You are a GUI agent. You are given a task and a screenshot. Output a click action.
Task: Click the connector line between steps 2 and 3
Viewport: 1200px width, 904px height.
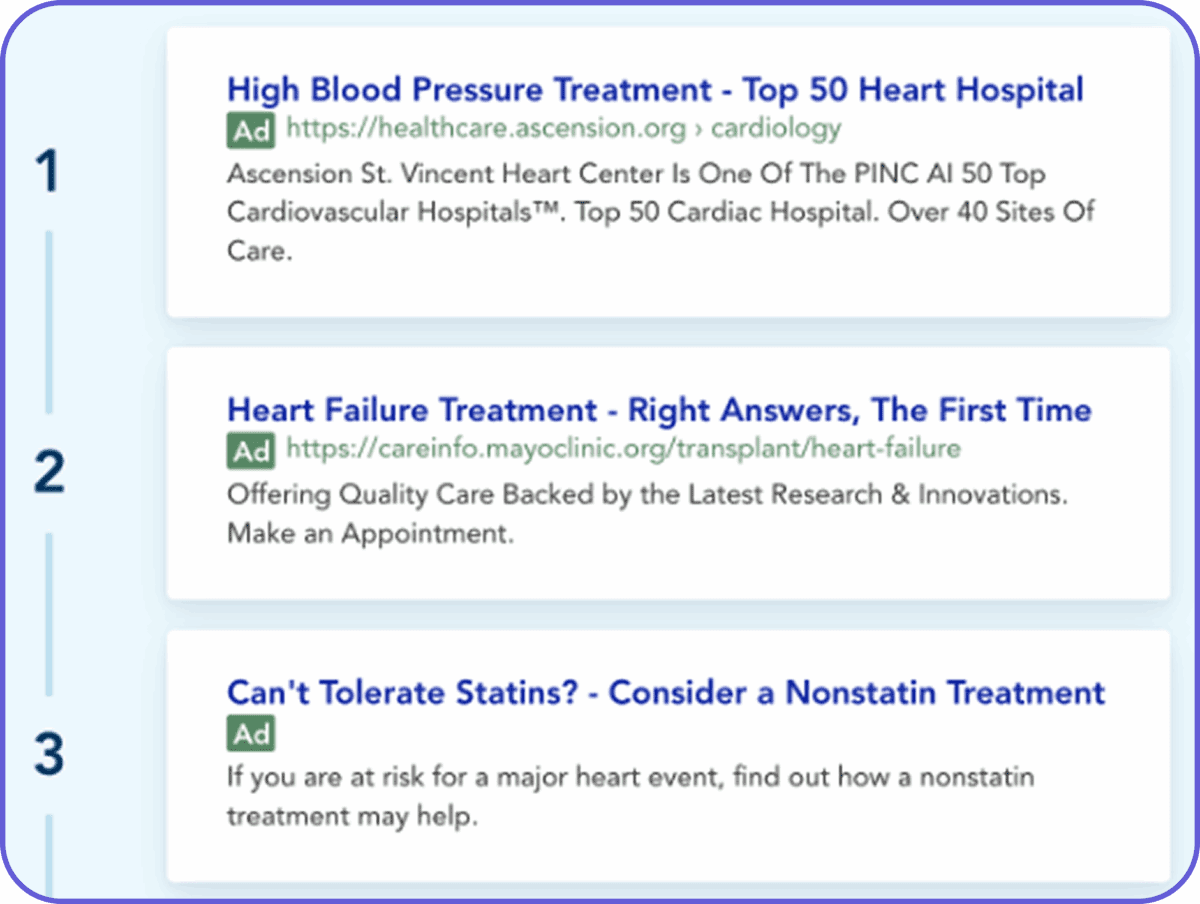click(x=48, y=614)
